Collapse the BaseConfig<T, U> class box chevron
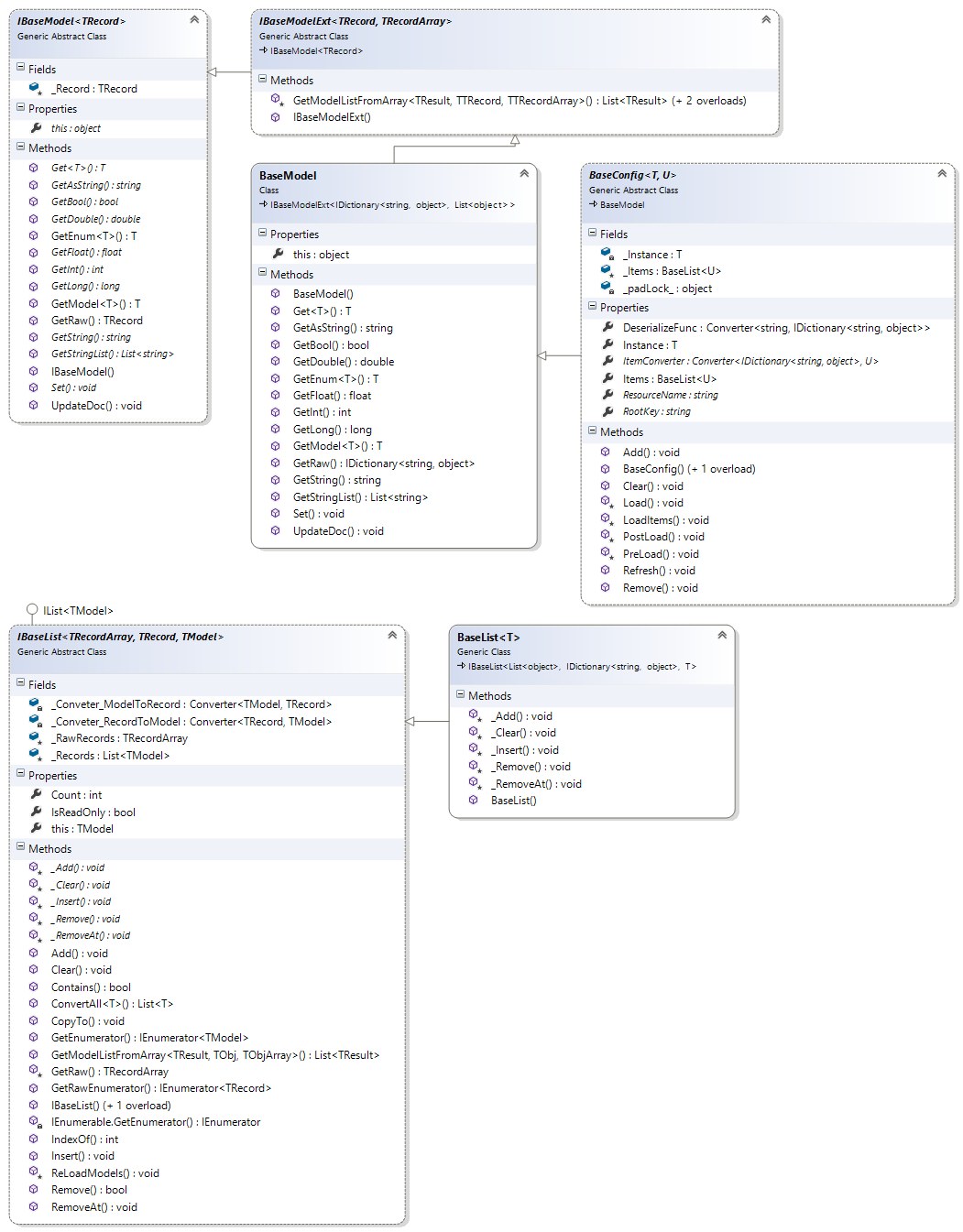Image resolution: width=963 pixels, height=1232 pixels. coord(942,173)
